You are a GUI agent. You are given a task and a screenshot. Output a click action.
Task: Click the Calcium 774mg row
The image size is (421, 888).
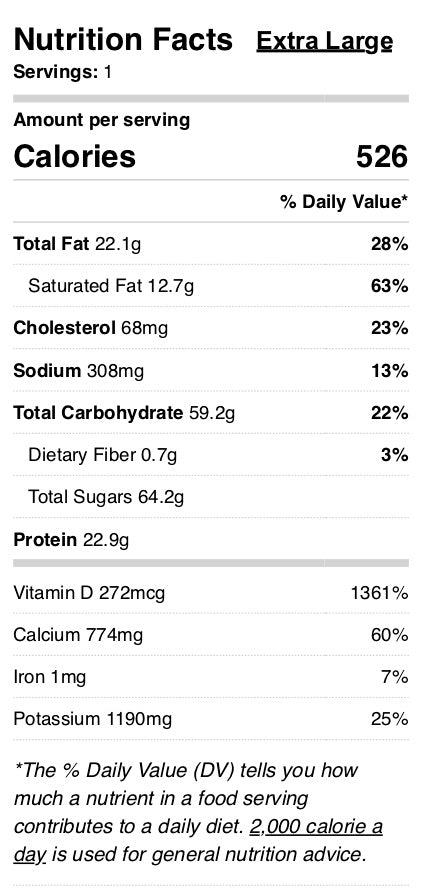click(x=211, y=635)
